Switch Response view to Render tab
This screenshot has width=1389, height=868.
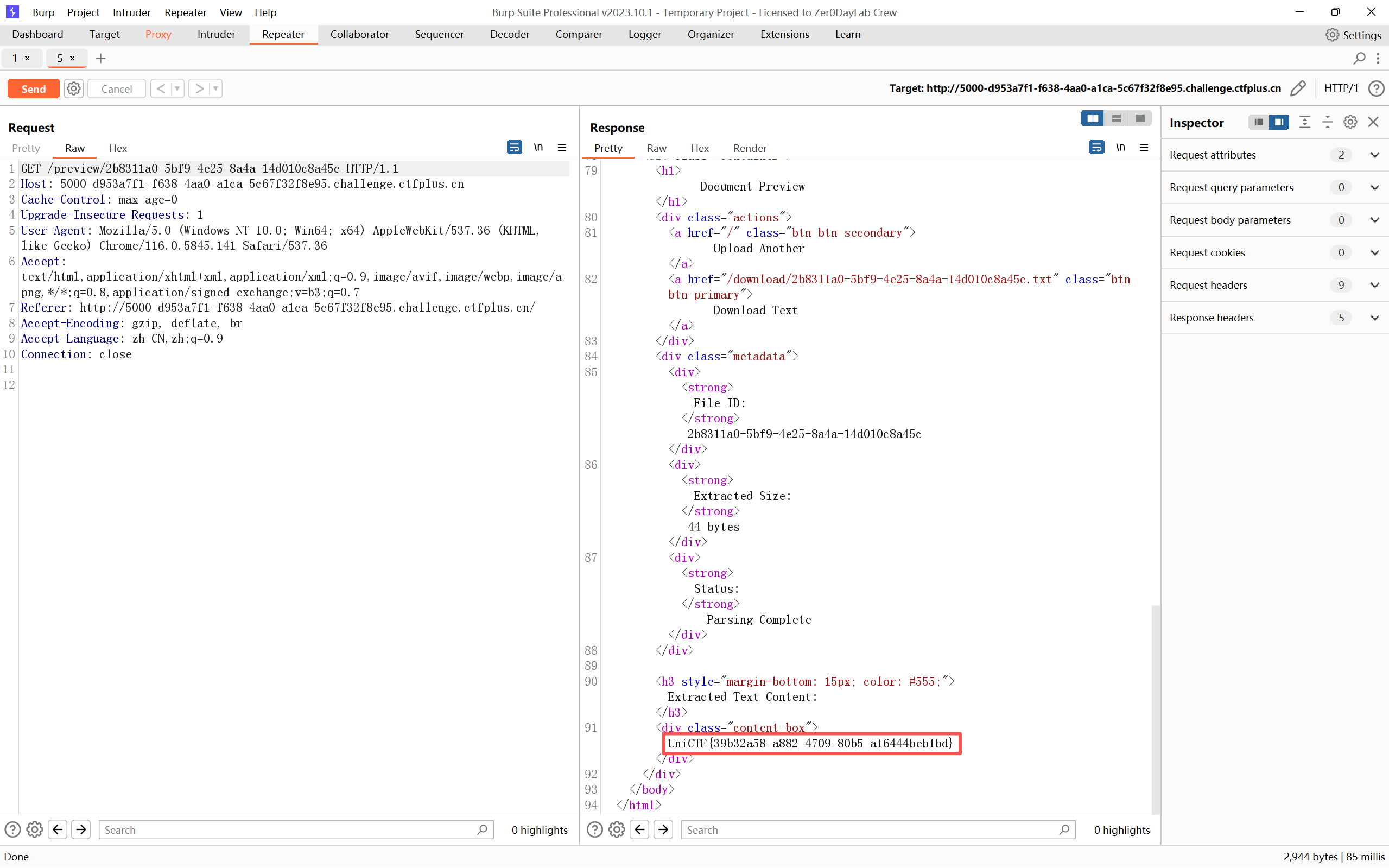click(750, 148)
